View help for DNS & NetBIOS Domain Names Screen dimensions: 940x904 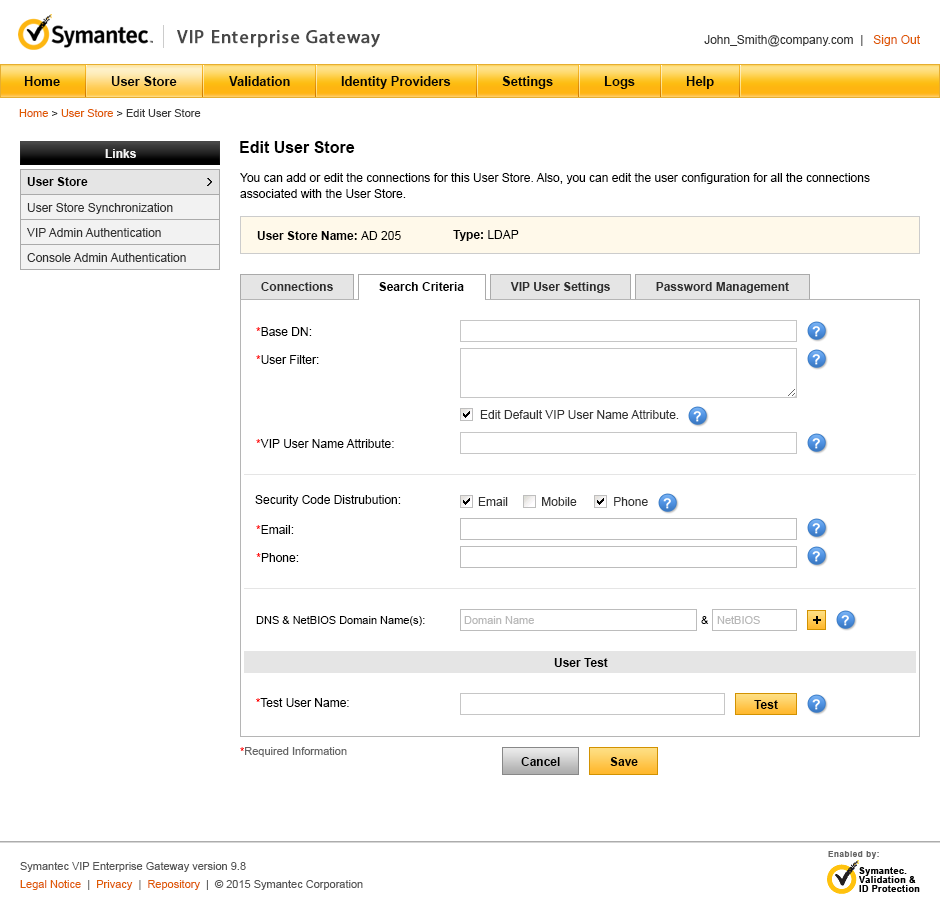point(845,620)
